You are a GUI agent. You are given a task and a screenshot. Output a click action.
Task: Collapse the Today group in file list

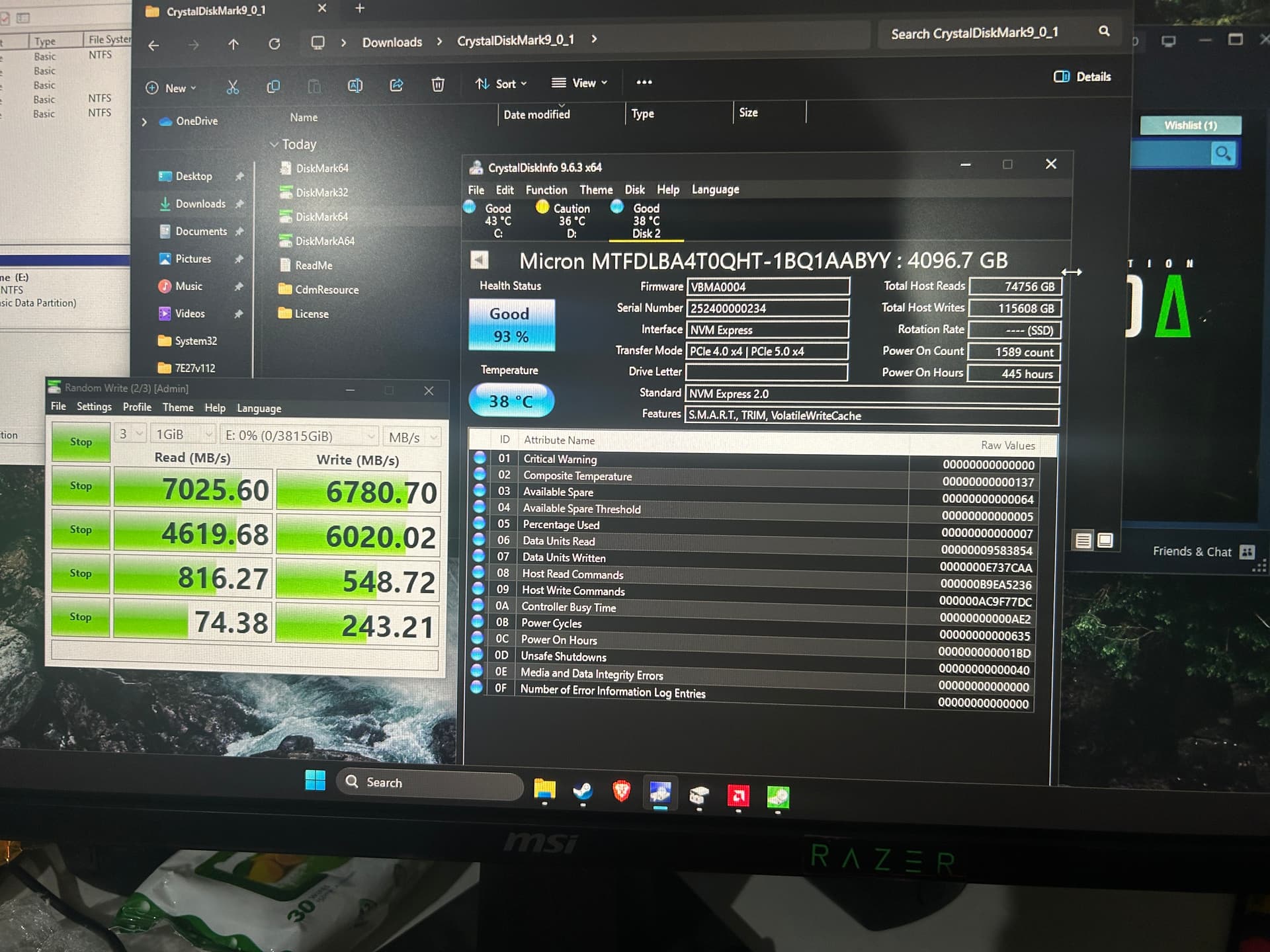274,144
